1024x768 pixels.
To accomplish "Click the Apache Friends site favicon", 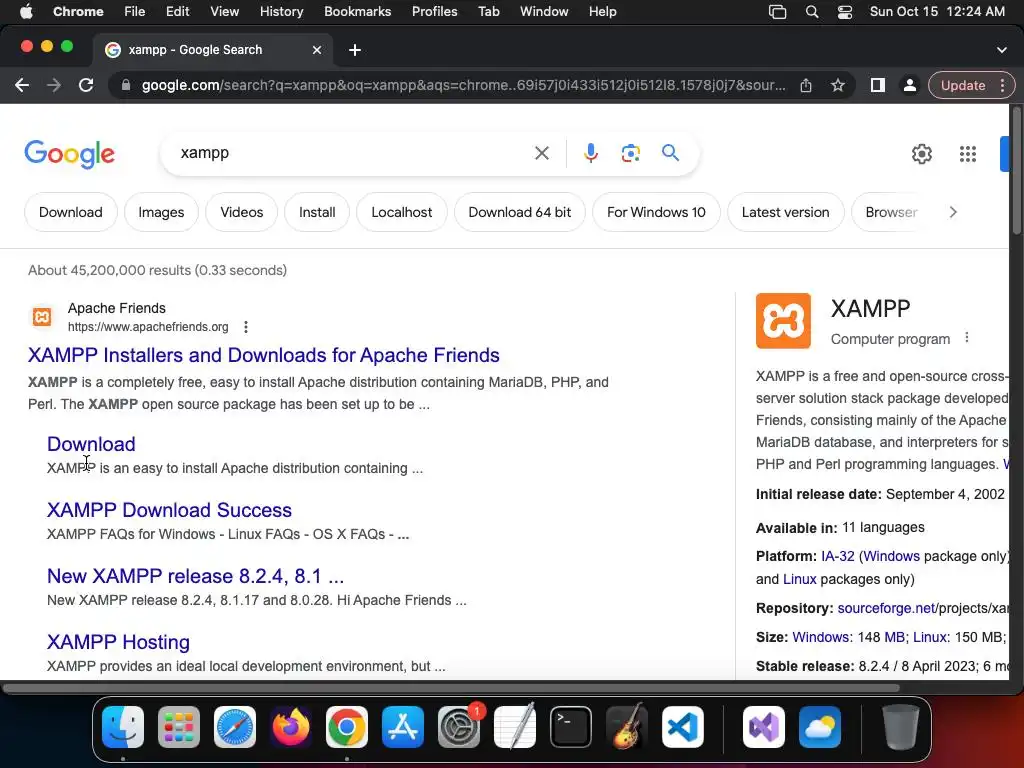I will [42, 317].
